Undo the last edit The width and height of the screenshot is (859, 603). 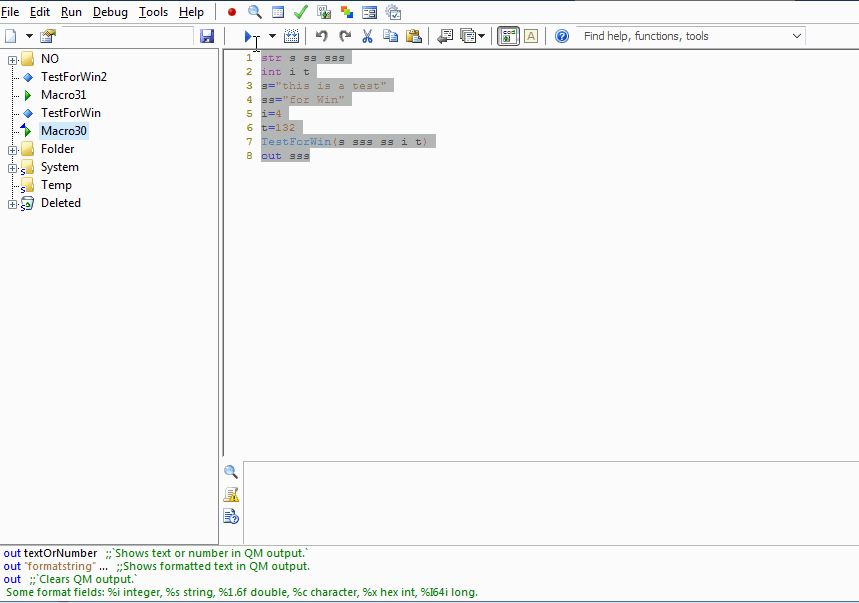tap(322, 36)
